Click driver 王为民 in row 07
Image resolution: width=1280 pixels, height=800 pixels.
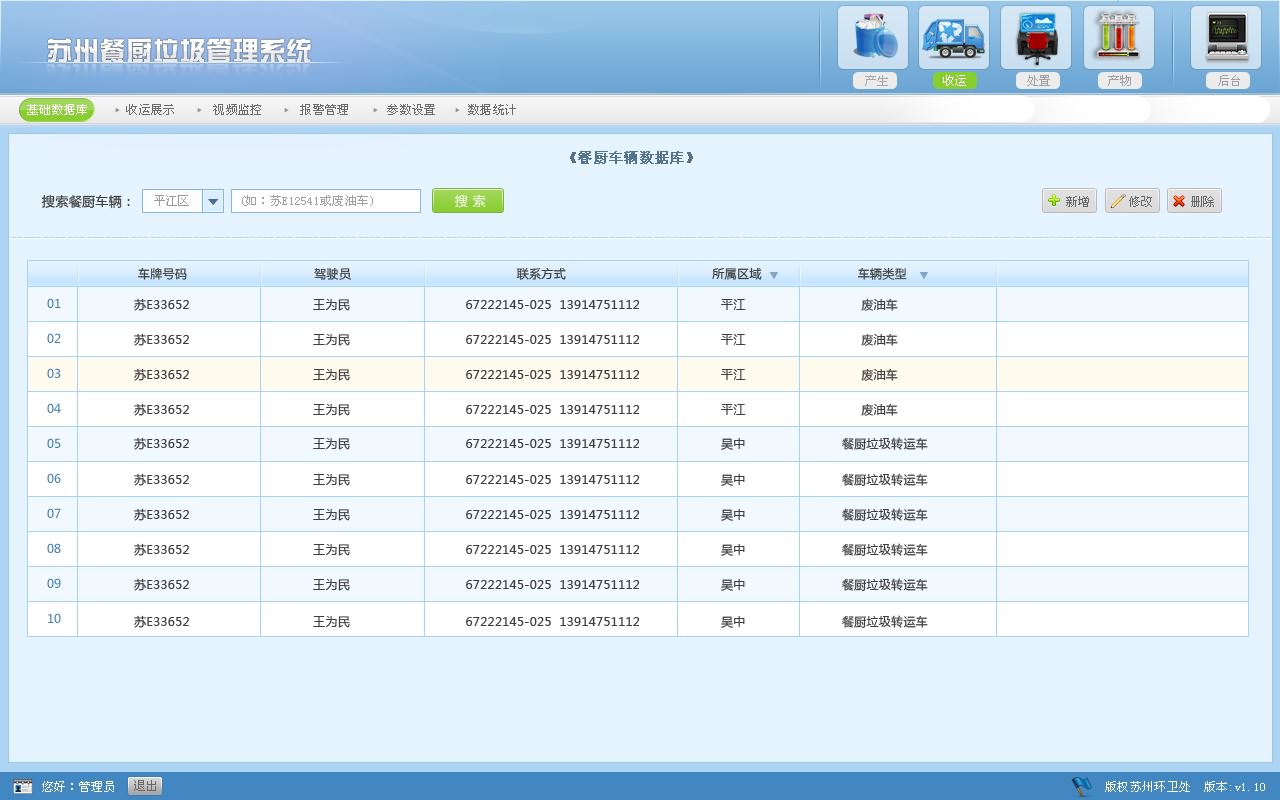332,515
